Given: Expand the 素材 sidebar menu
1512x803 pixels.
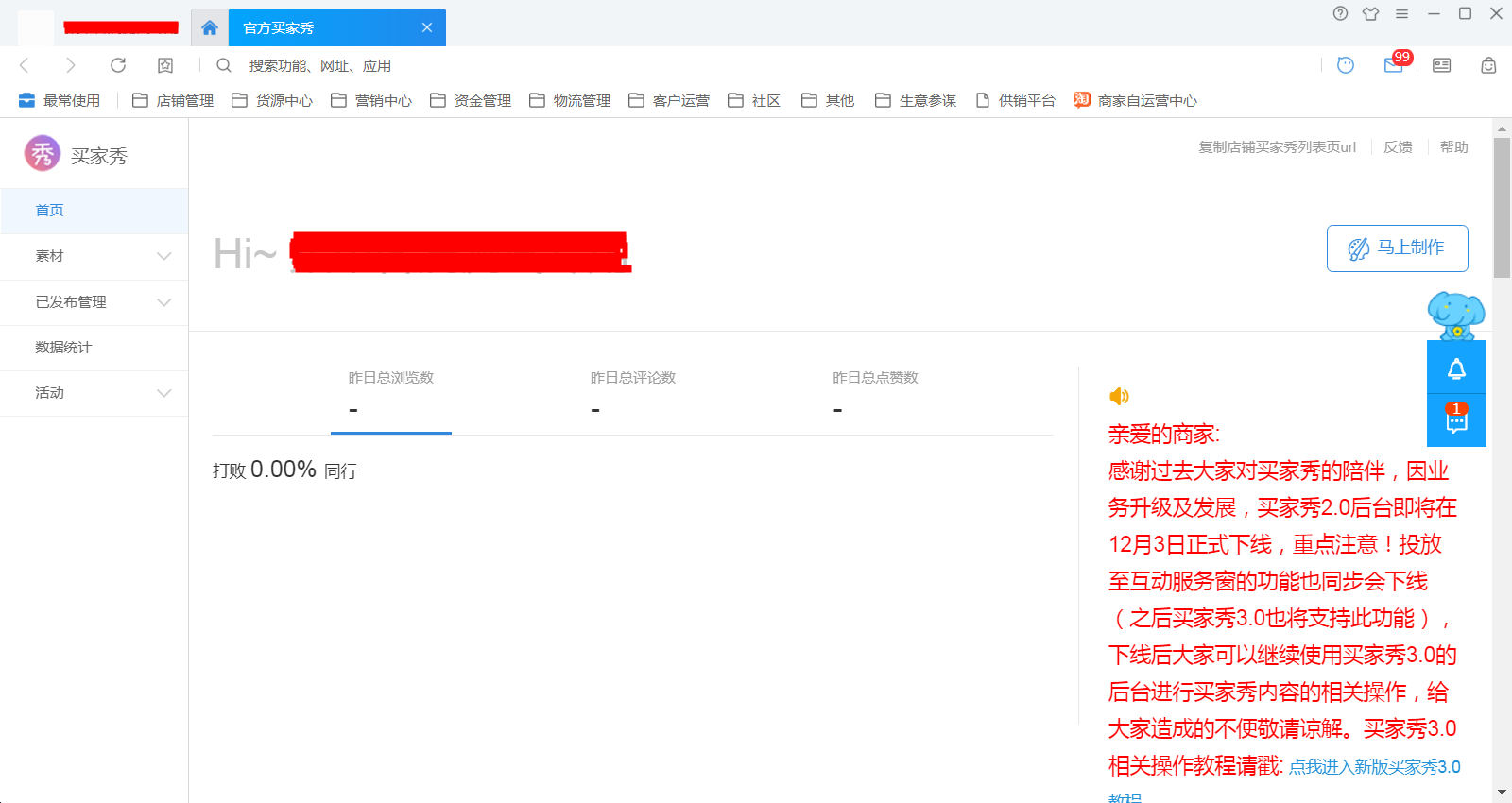Looking at the screenshot, I should [x=94, y=256].
